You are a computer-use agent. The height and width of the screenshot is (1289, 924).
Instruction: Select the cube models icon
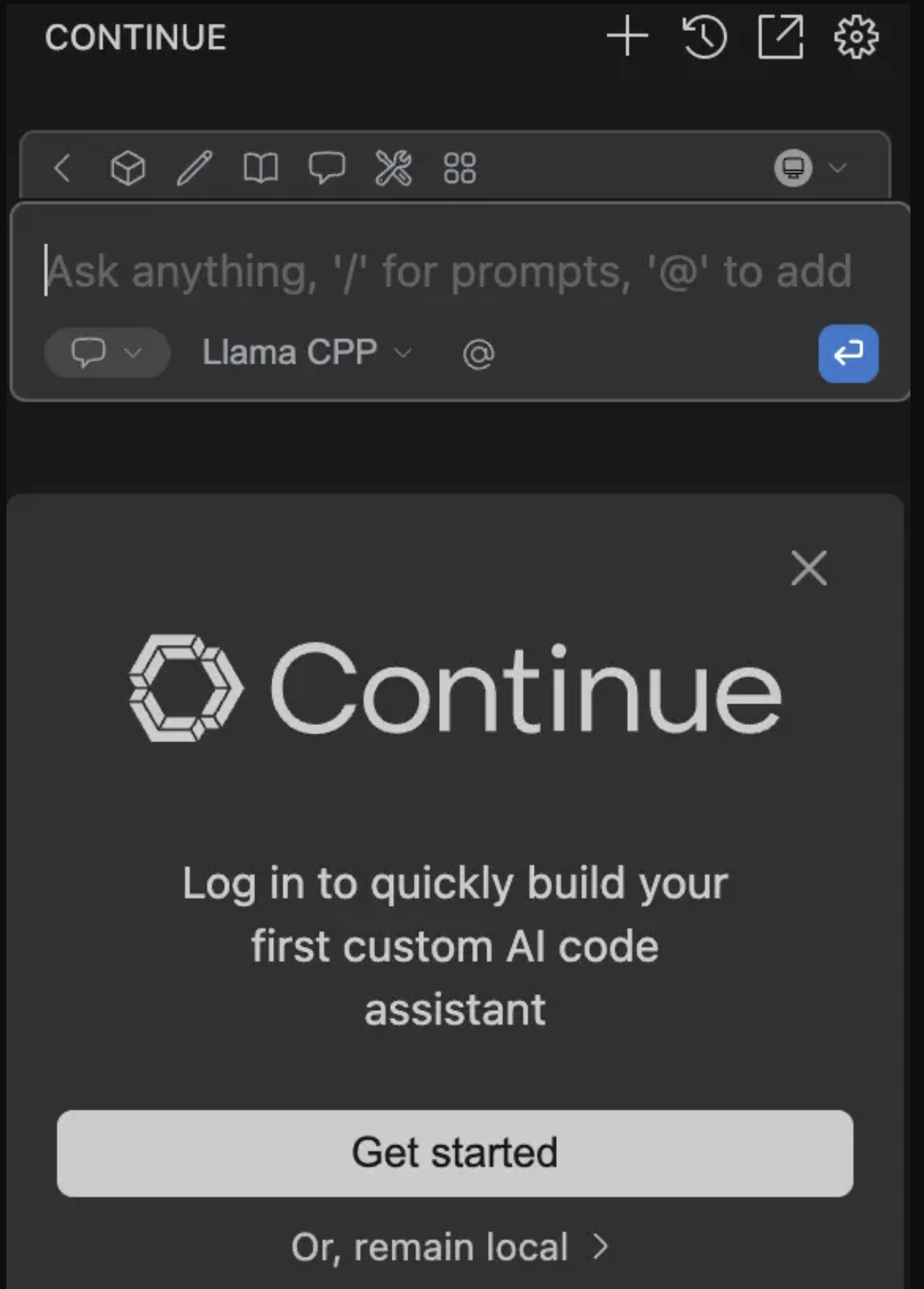click(128, 168)
